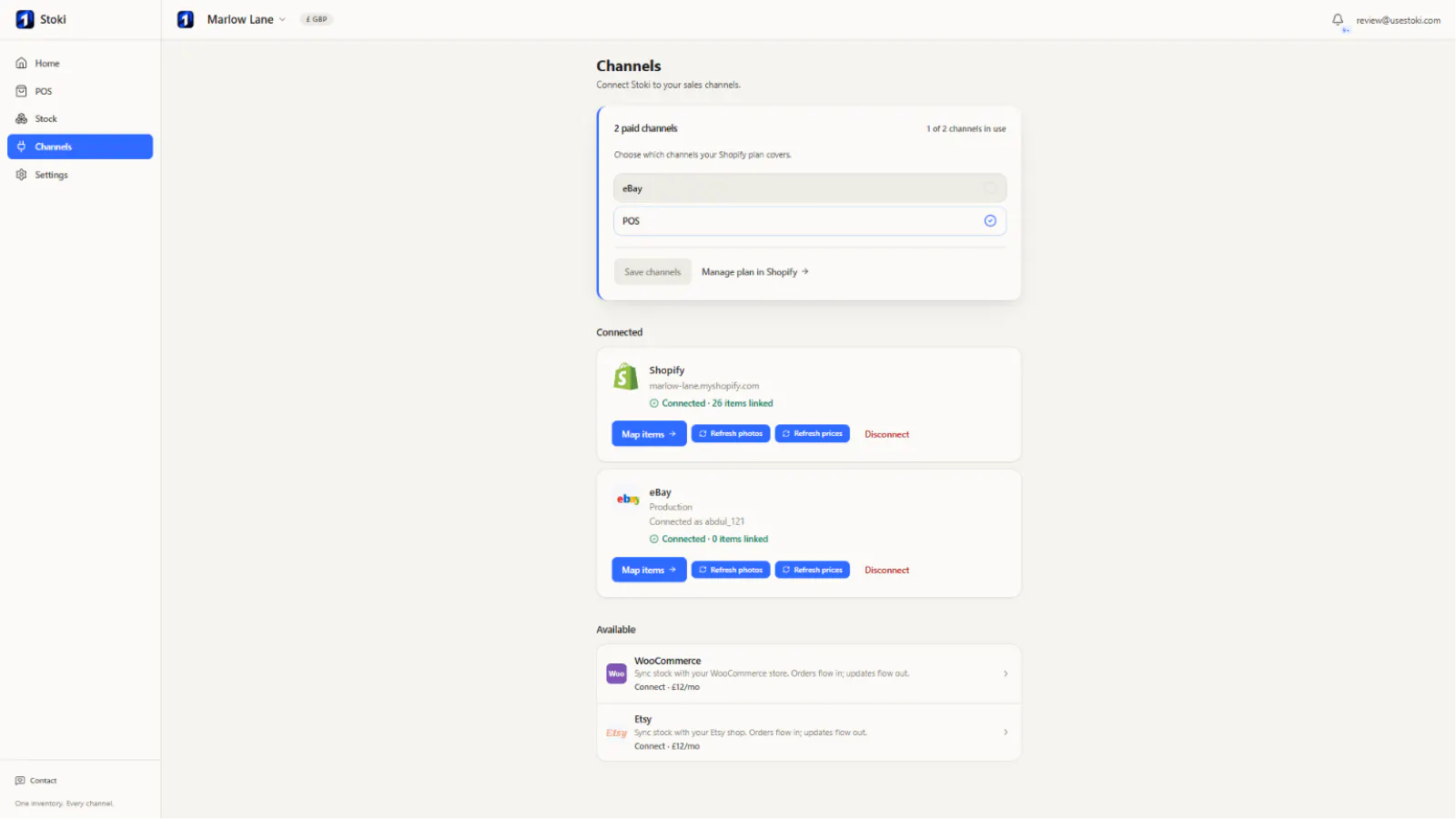Disconnect the eBay channel
This screenshot has width=1456, height=819.
887,570
